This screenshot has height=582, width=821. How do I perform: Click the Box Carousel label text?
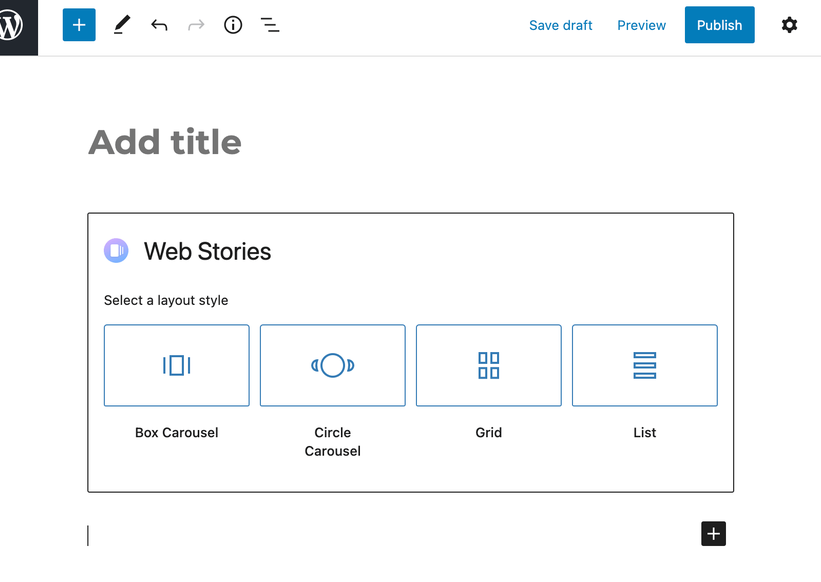(176, 433)
